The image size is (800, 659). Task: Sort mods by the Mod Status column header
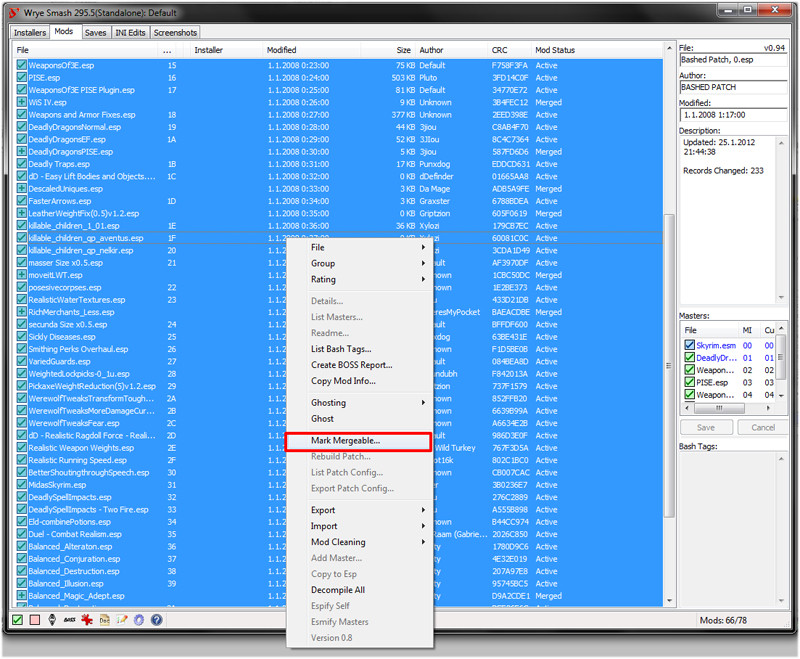coord(597,50)
